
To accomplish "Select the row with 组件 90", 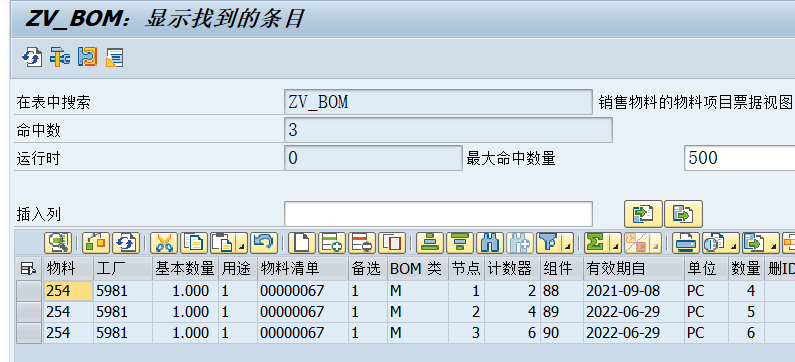I will tap(29, 333).
